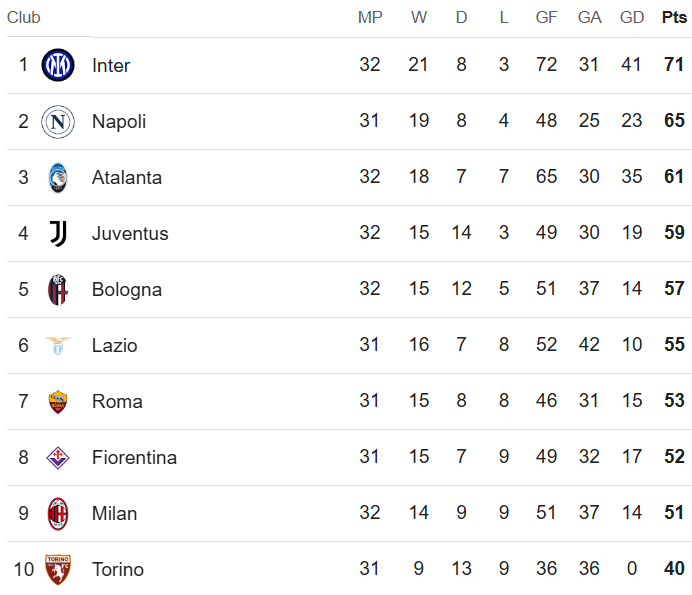Click the Napoli club logo

pos(58,122)
